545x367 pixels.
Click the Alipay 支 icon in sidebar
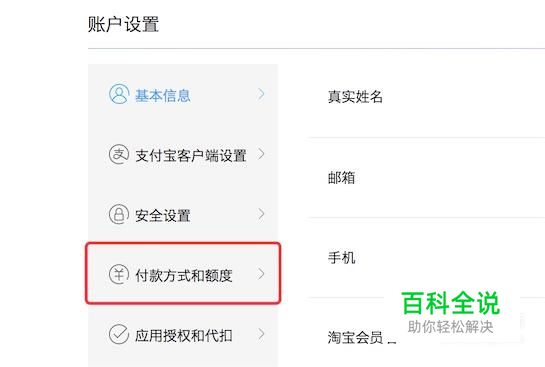click(119, 154)
